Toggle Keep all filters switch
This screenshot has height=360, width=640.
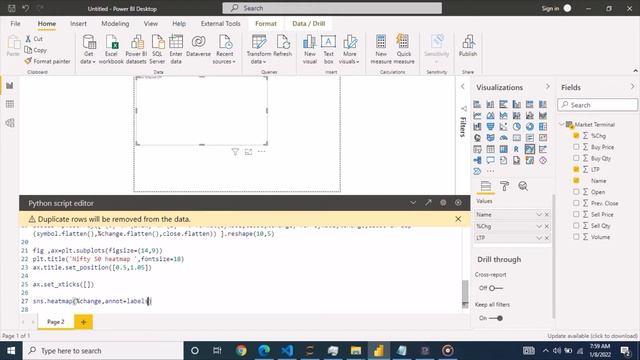[496, 318]
